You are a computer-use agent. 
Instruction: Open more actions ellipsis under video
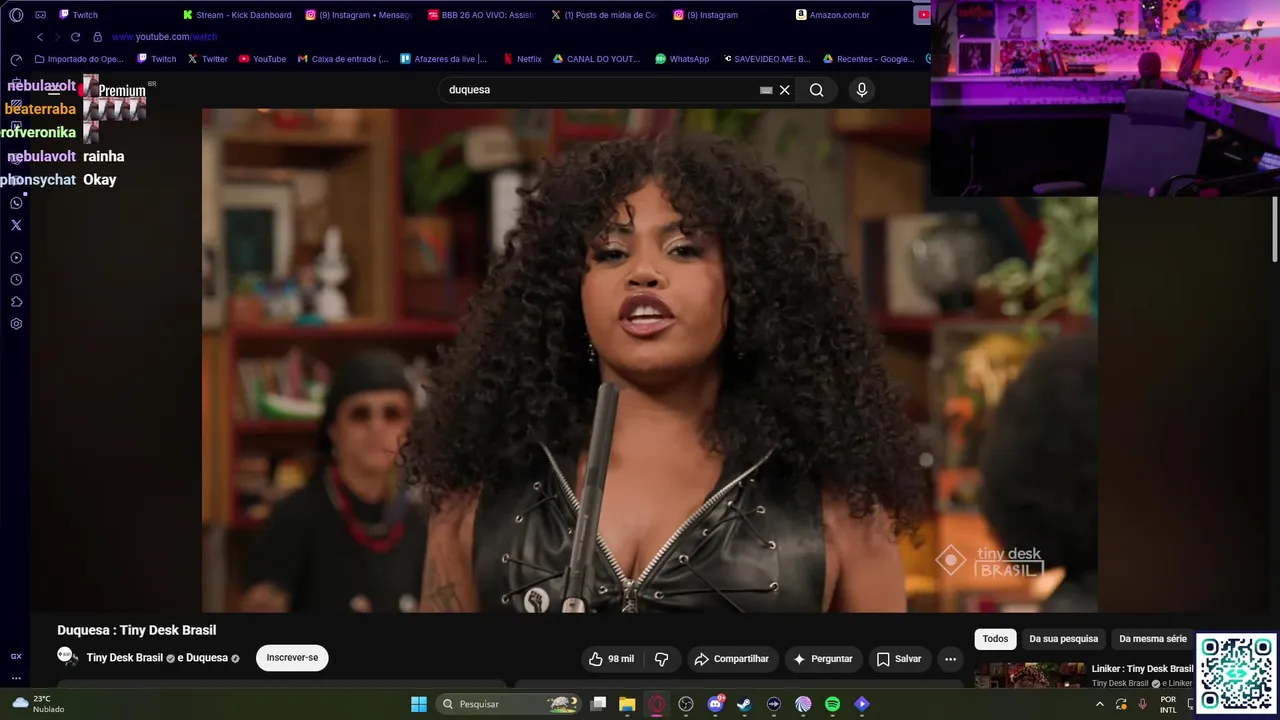(950, 659)
